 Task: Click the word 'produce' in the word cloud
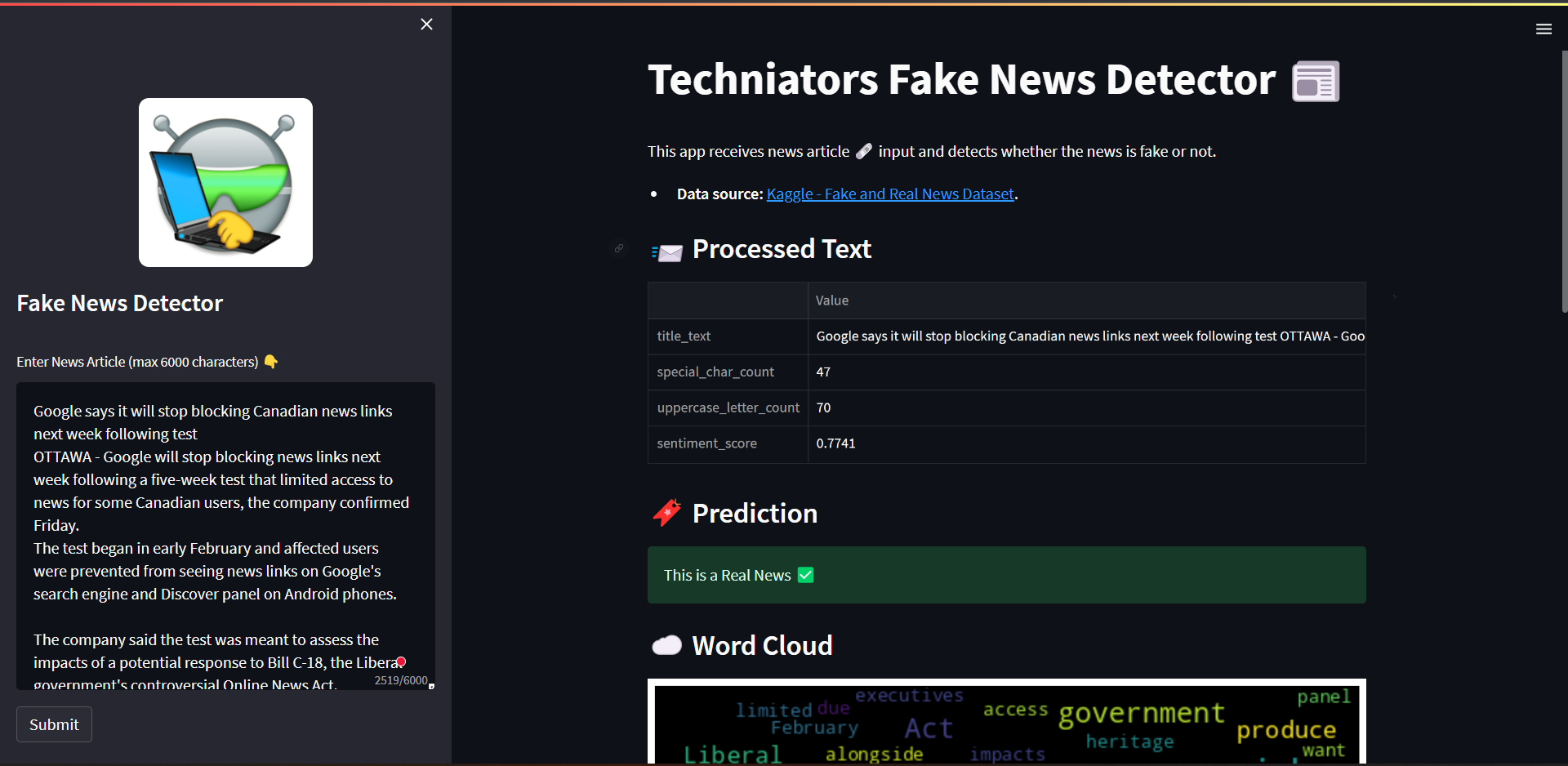1286,730
